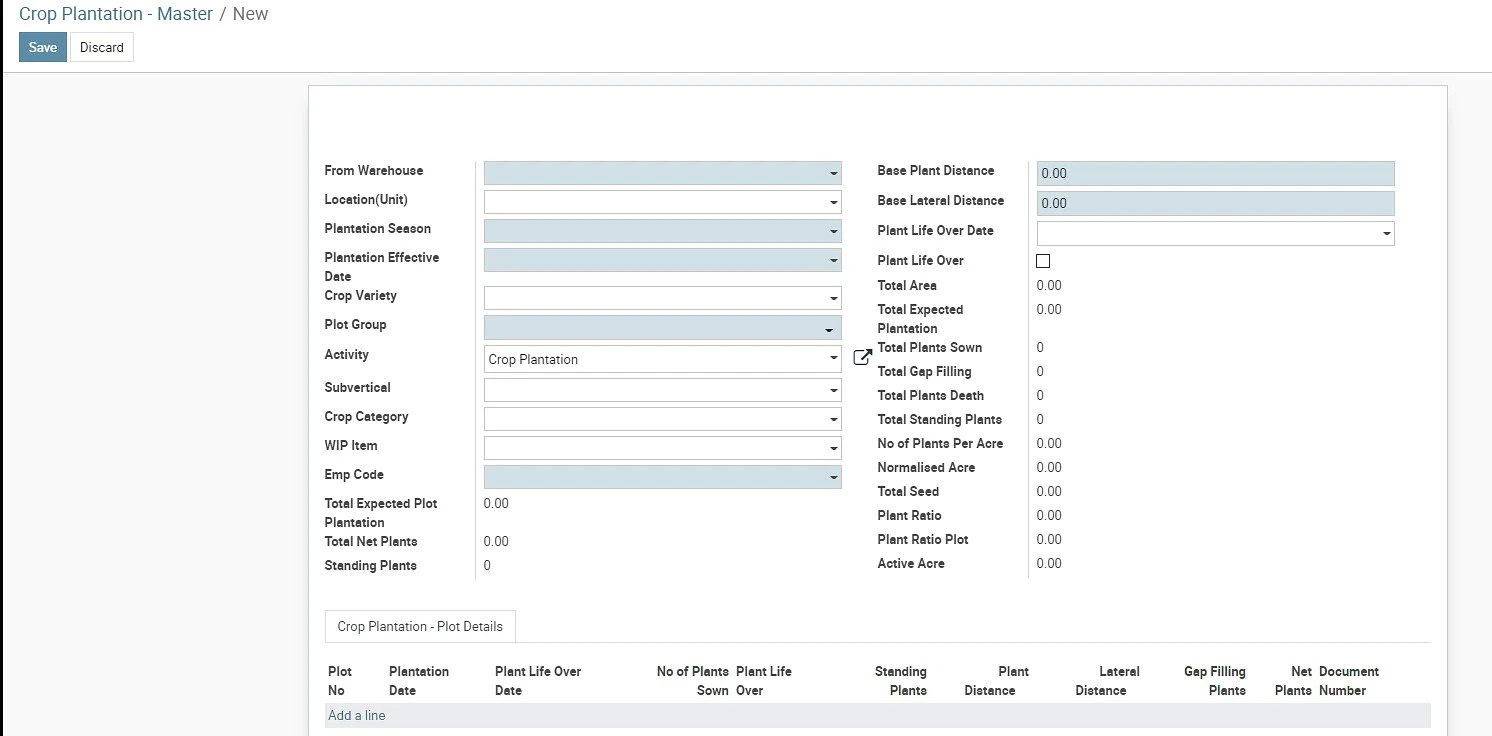Open external link icon beside Activity field
Viewport: 1492px width, 736px height.
[x=862, y=357]
